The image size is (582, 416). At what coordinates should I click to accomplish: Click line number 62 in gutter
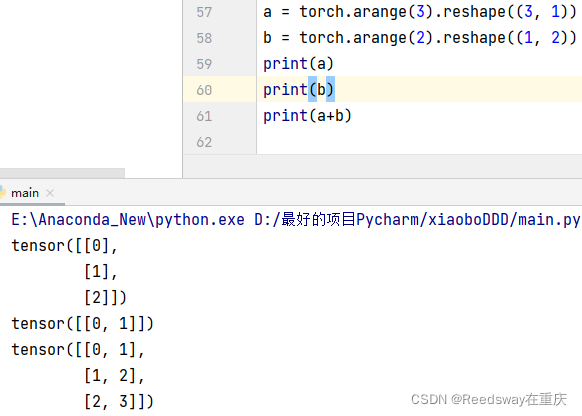tap(204, 142)
